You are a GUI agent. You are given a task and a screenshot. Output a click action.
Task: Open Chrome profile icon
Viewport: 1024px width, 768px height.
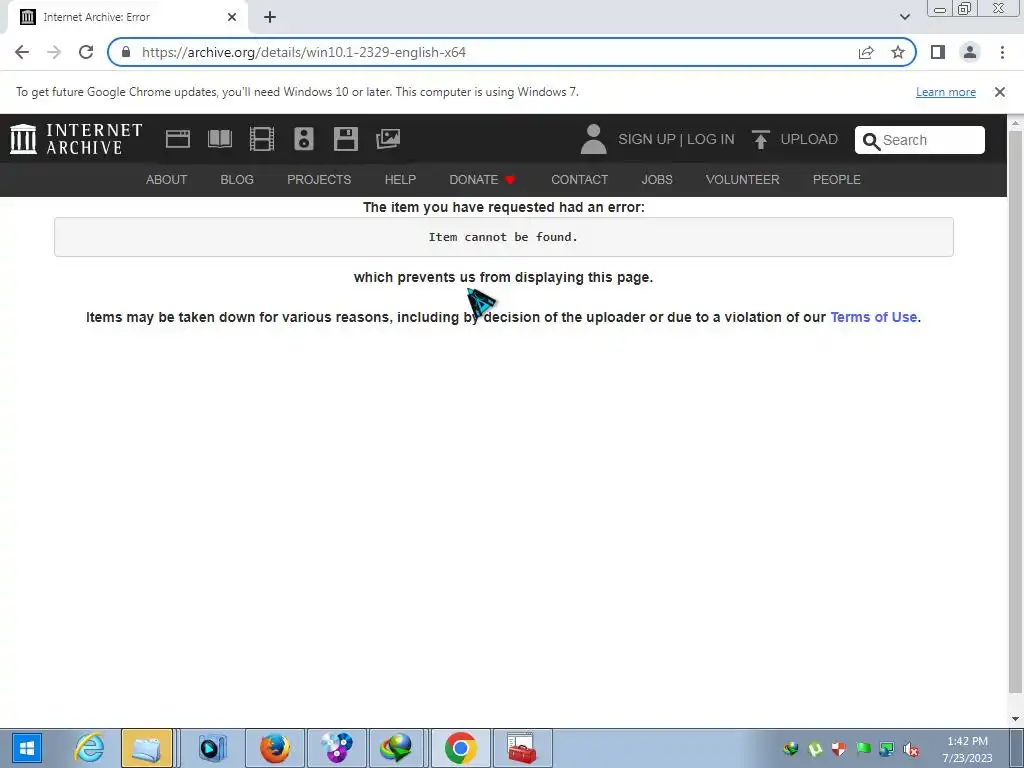coord(970,52)
